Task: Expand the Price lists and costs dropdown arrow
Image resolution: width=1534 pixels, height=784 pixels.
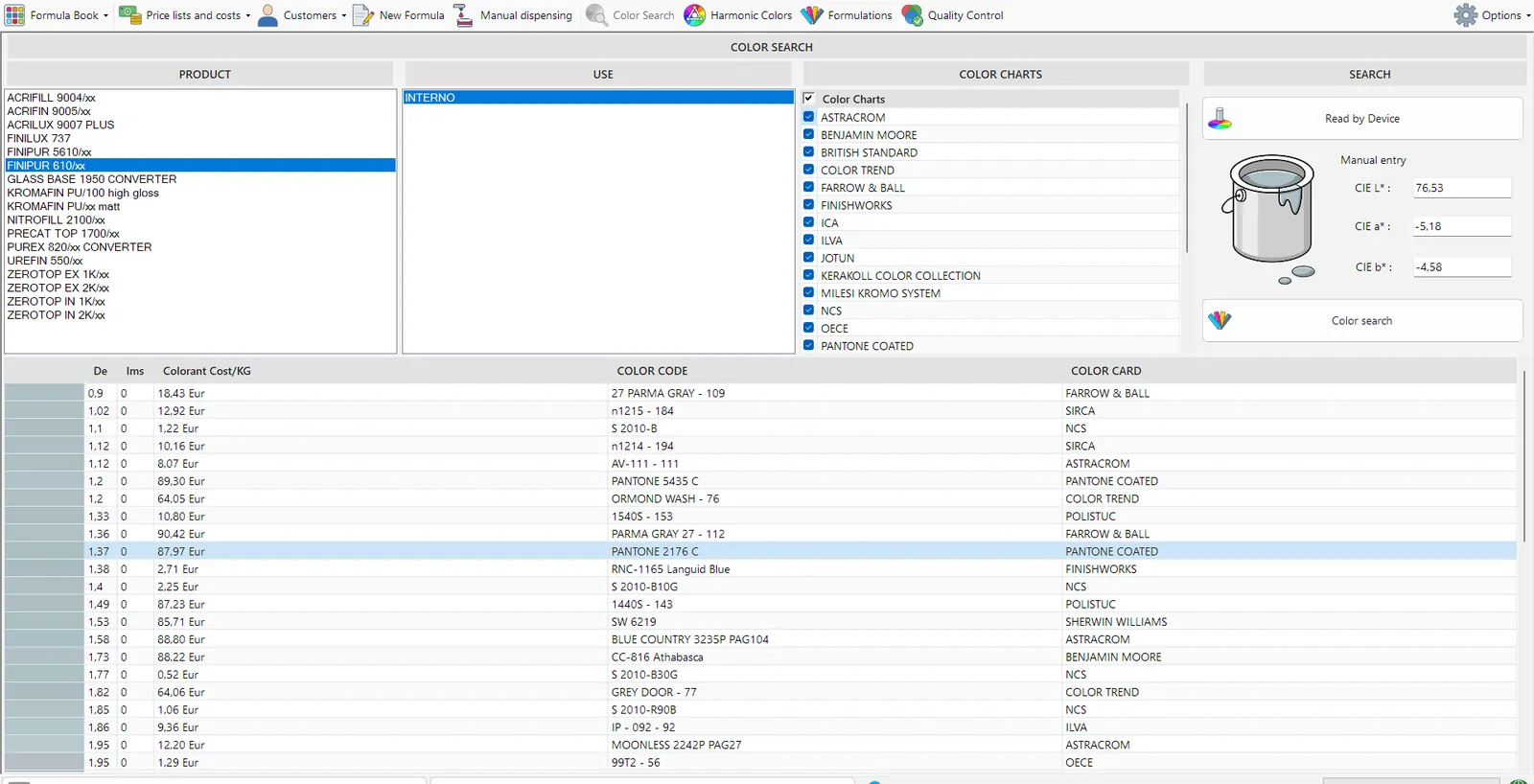Action: tap(247, 16)
